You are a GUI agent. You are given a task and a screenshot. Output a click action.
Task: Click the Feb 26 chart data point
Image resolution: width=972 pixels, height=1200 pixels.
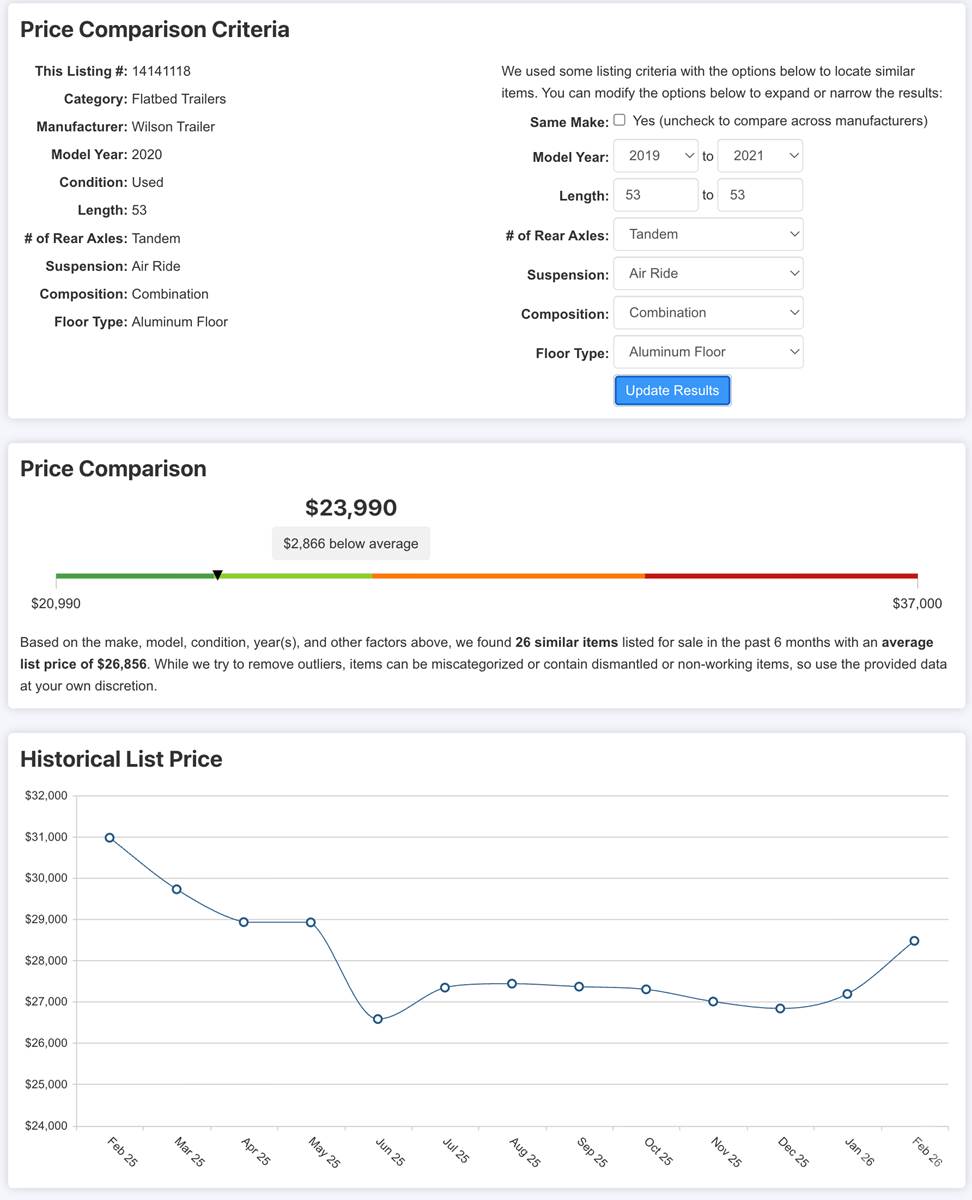(914, 941)
